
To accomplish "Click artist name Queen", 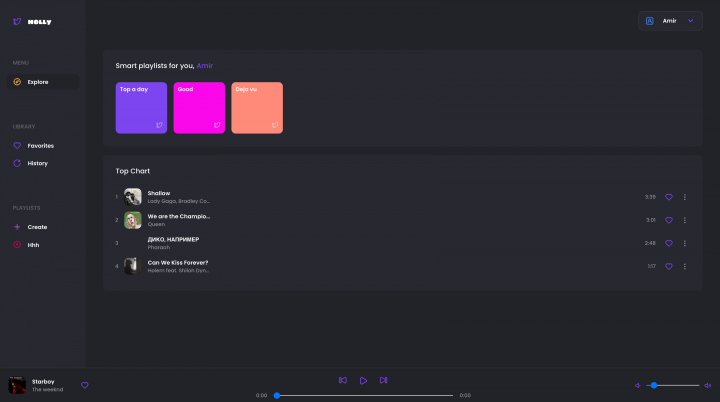I will click(156, 224).
